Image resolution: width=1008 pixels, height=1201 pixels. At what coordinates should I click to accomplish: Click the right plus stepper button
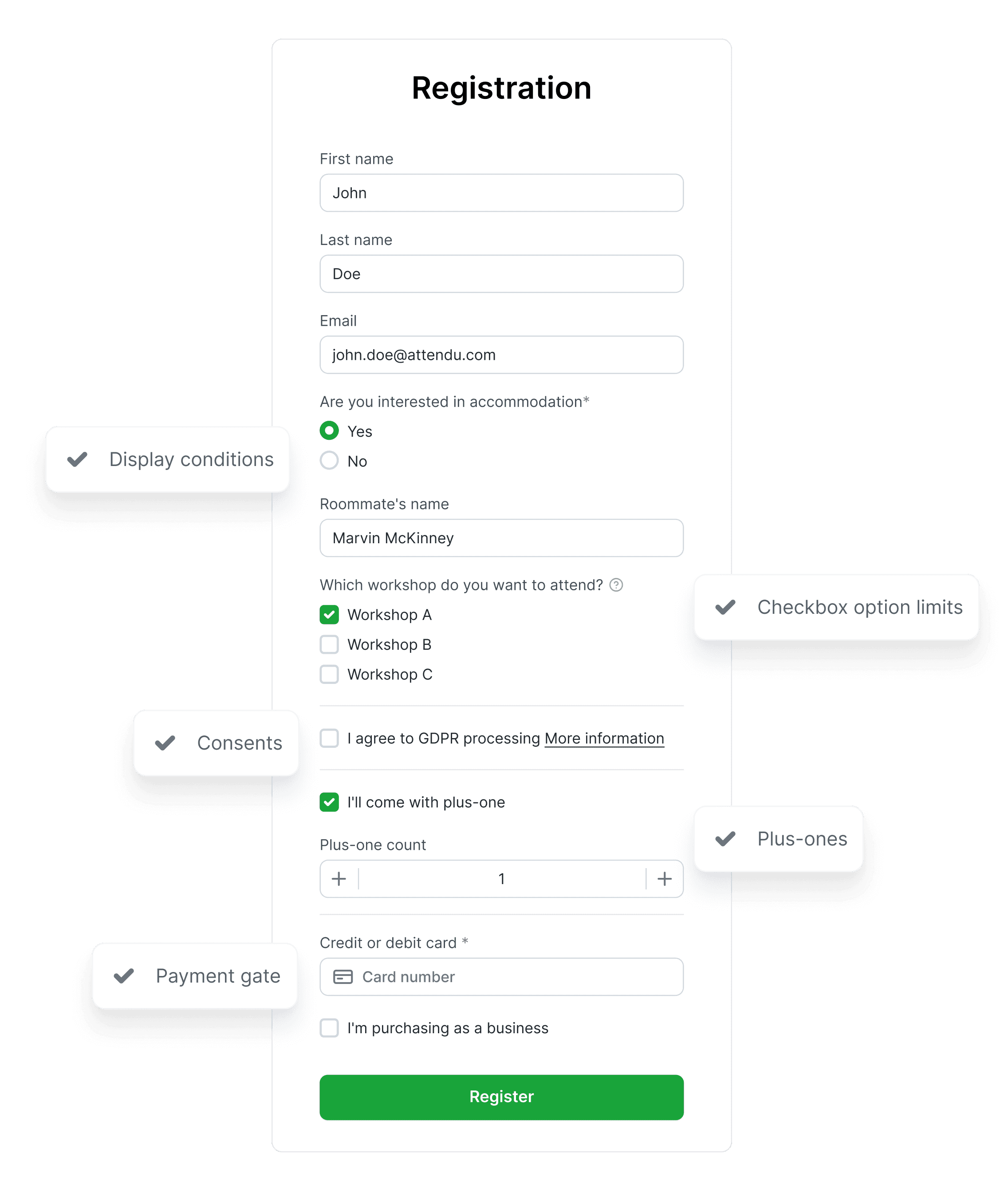[664, 879]
